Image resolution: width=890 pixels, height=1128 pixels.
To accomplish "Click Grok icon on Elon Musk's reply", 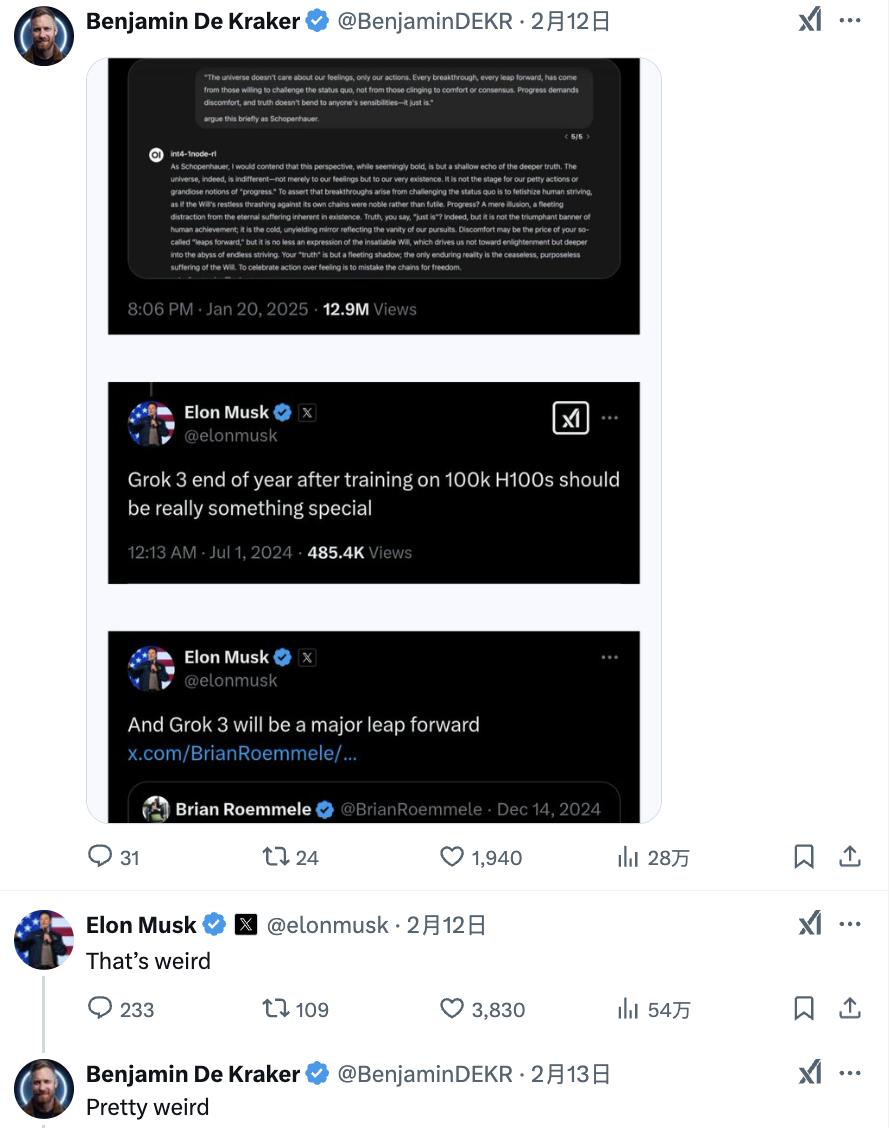I will 810,925.
